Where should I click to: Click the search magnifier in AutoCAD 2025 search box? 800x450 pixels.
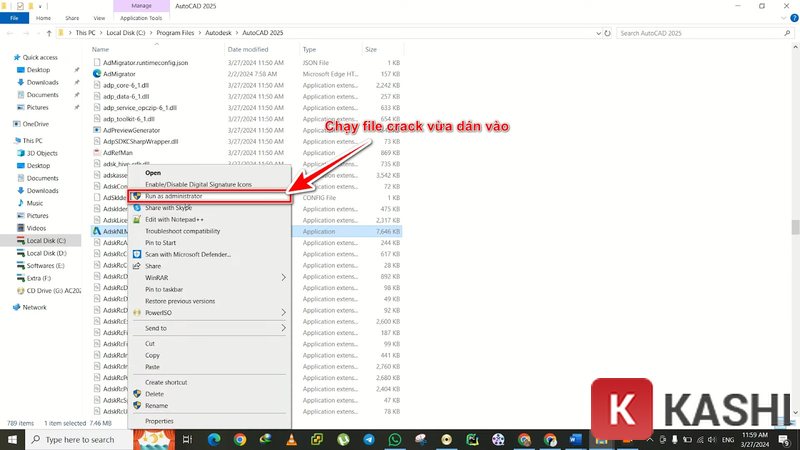pos(787,33)
